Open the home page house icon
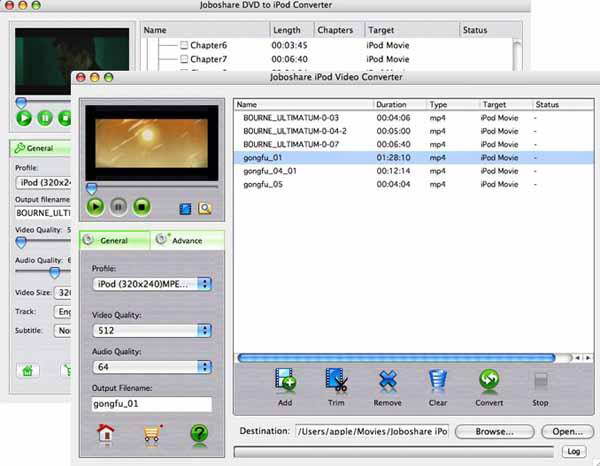This screenshot has height=466, width=600. 106,435
